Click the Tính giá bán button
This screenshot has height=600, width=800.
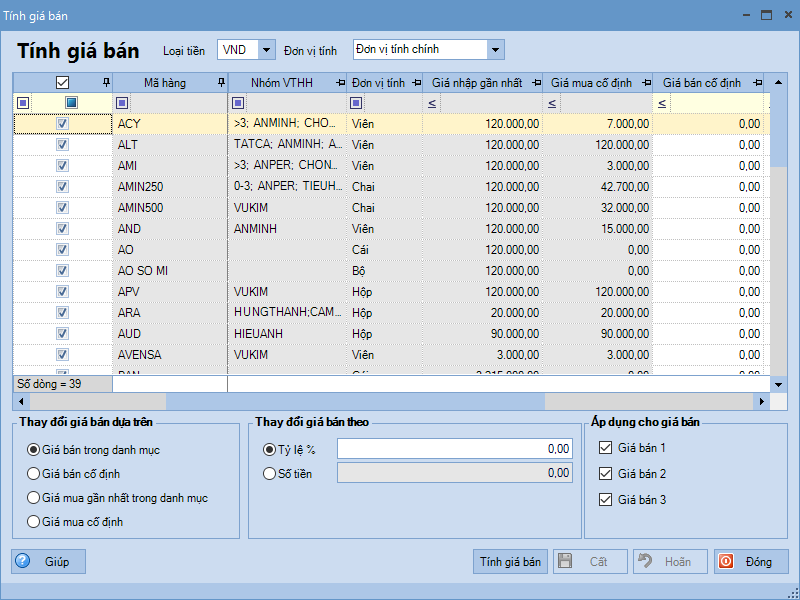(510, 562)
